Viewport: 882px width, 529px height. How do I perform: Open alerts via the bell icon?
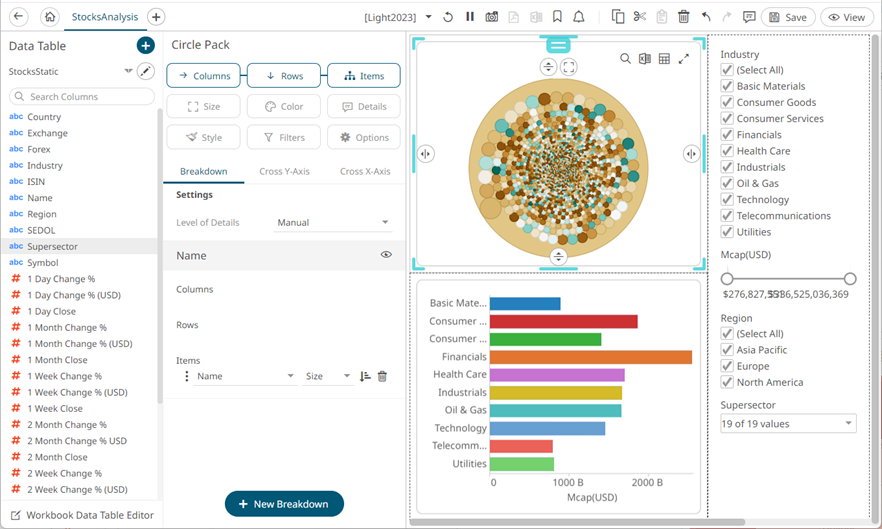(x=579, y=17)
